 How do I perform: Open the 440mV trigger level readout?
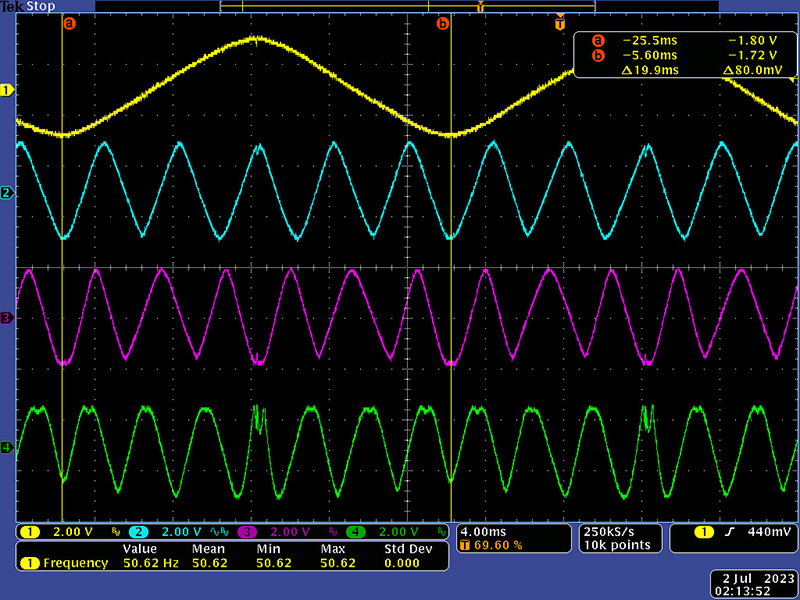763,531
